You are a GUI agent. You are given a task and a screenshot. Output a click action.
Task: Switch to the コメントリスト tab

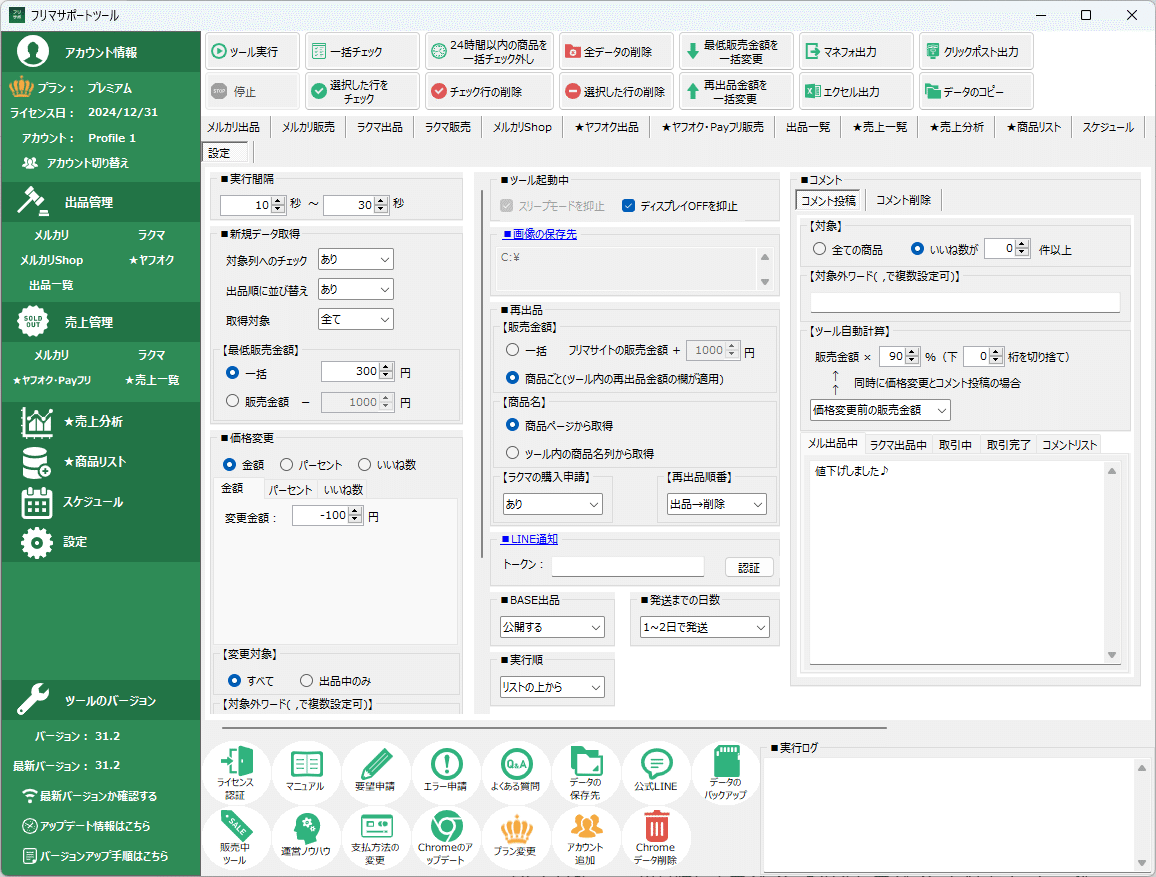[1070, 445]
